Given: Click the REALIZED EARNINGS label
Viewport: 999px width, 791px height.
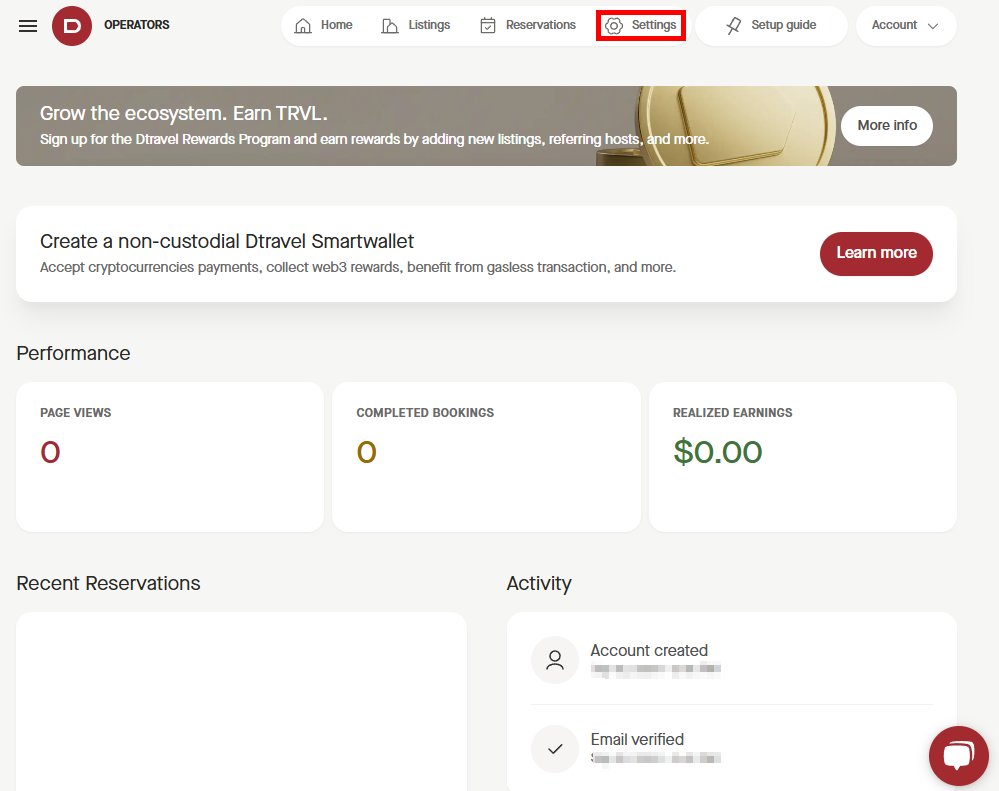Looking at the screenshot, I should click(733, 413).
